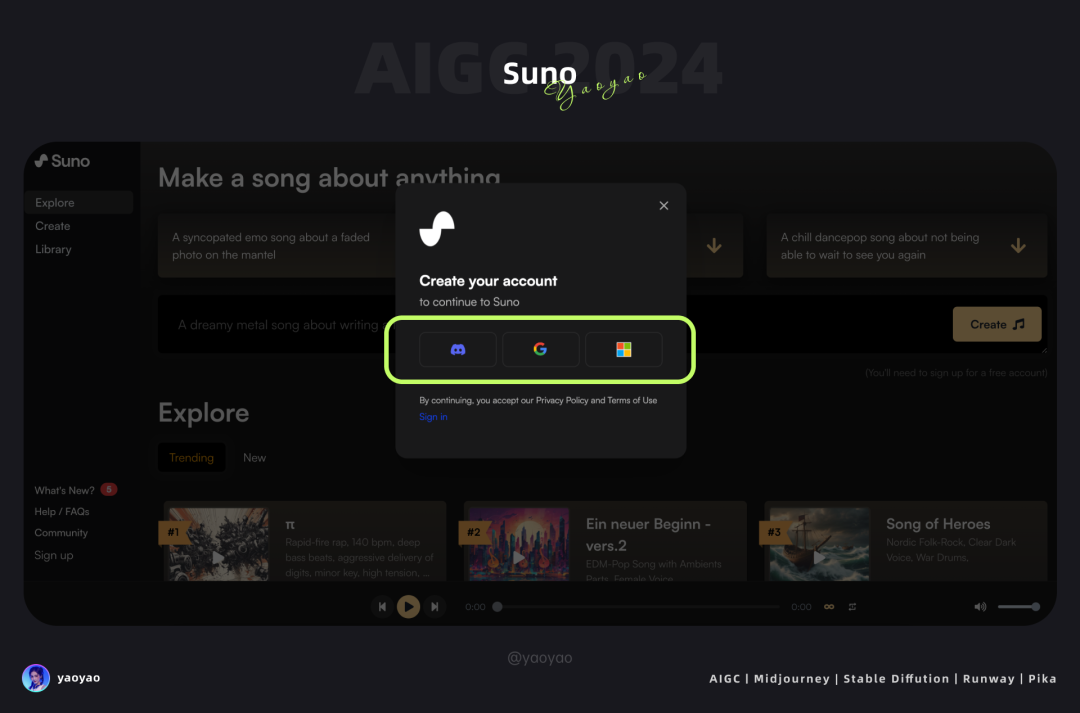Skip to the next track

click(435, 607)
